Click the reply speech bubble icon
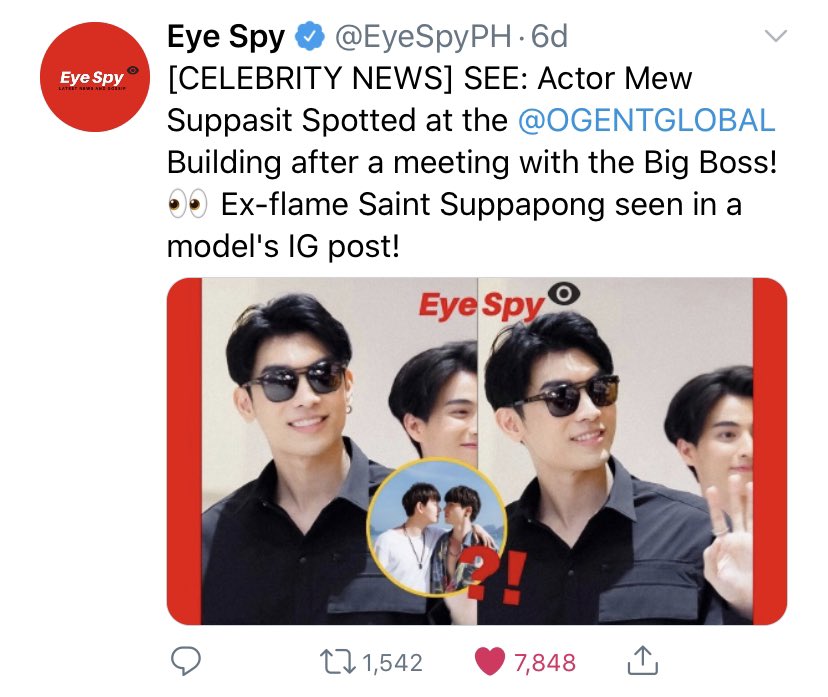Image resolution: width=828 pixels, height=697 pixels. pyautogui.click(x=185, y=661)
